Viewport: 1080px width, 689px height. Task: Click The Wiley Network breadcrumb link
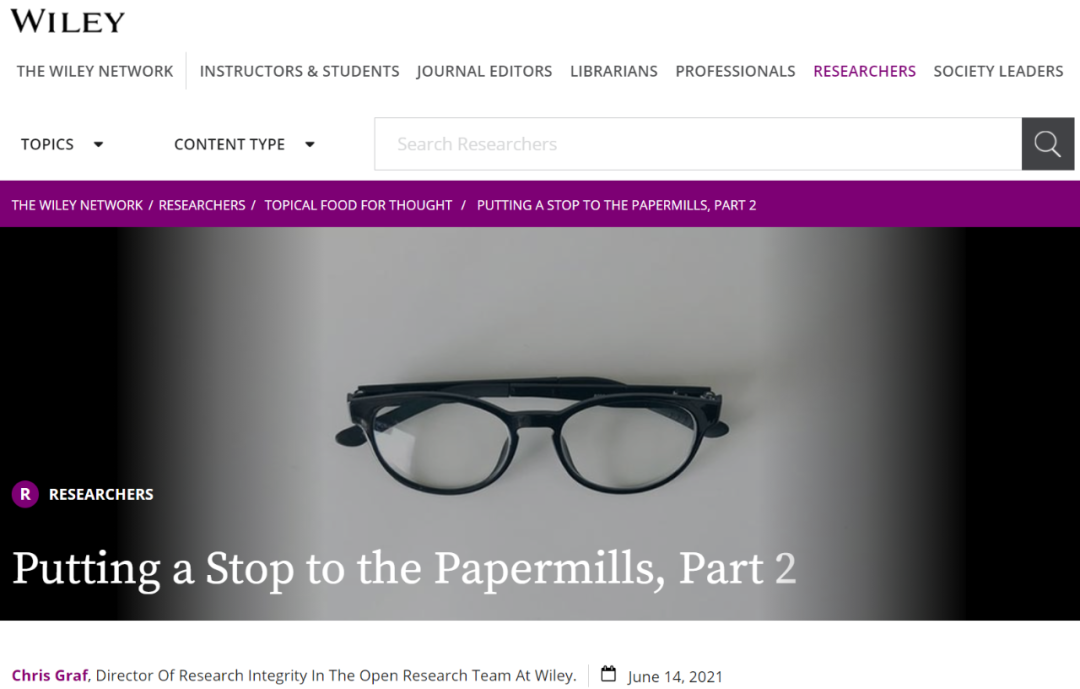77,205
